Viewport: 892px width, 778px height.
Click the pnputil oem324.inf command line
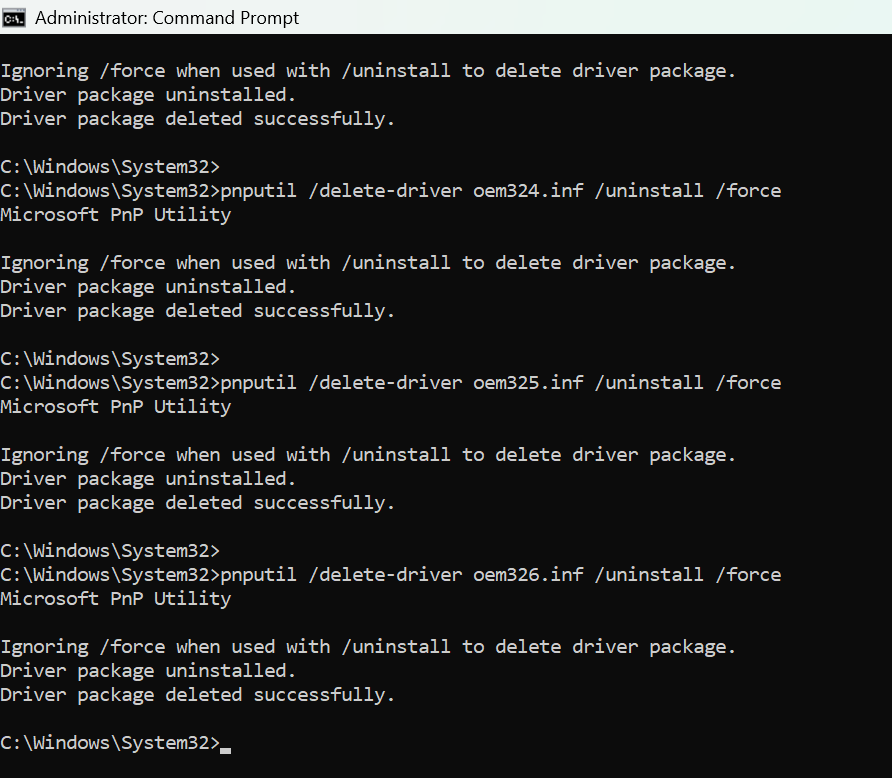(390, 191)
